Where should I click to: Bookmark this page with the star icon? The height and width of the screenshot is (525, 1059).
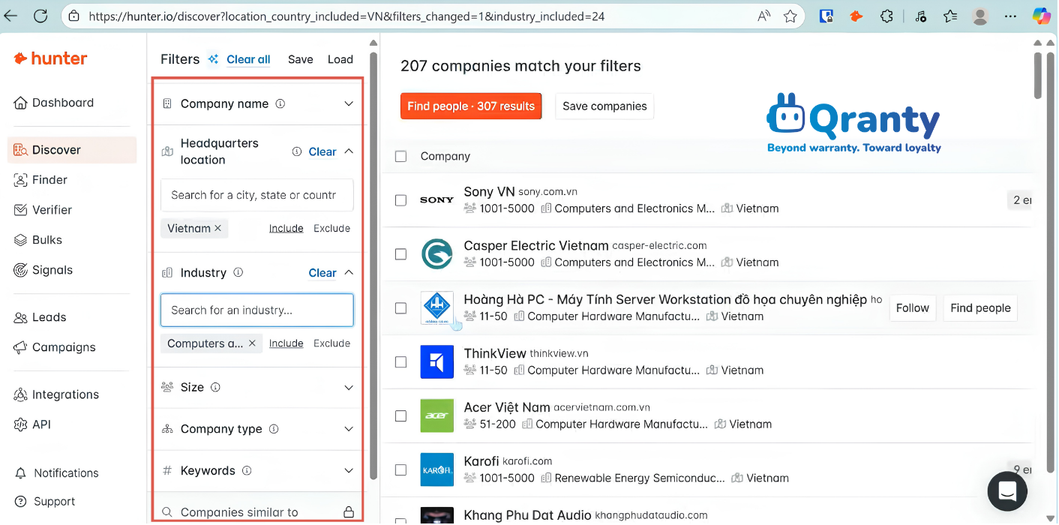790,17
